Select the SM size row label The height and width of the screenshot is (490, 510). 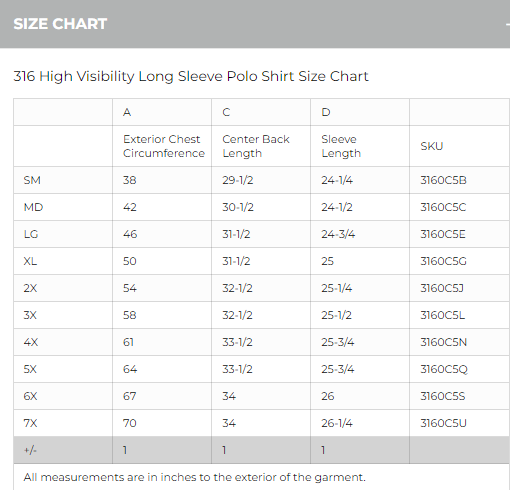(32, 180)
